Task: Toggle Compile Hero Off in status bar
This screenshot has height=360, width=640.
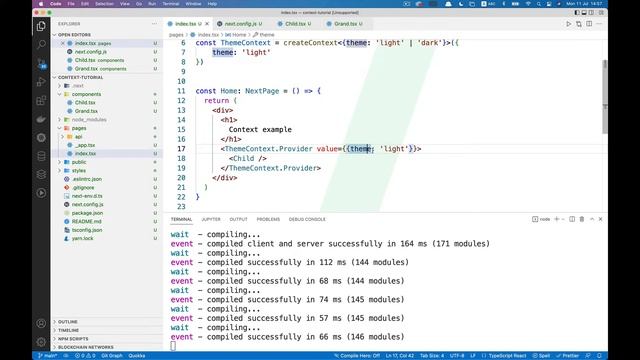Action: (357, 356)
